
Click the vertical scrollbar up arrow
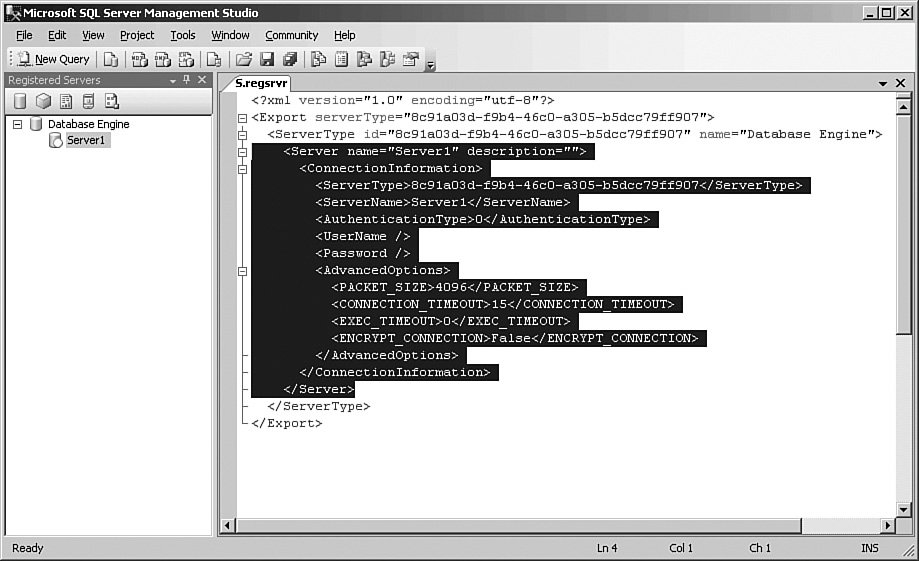click(x=903, y=106)
